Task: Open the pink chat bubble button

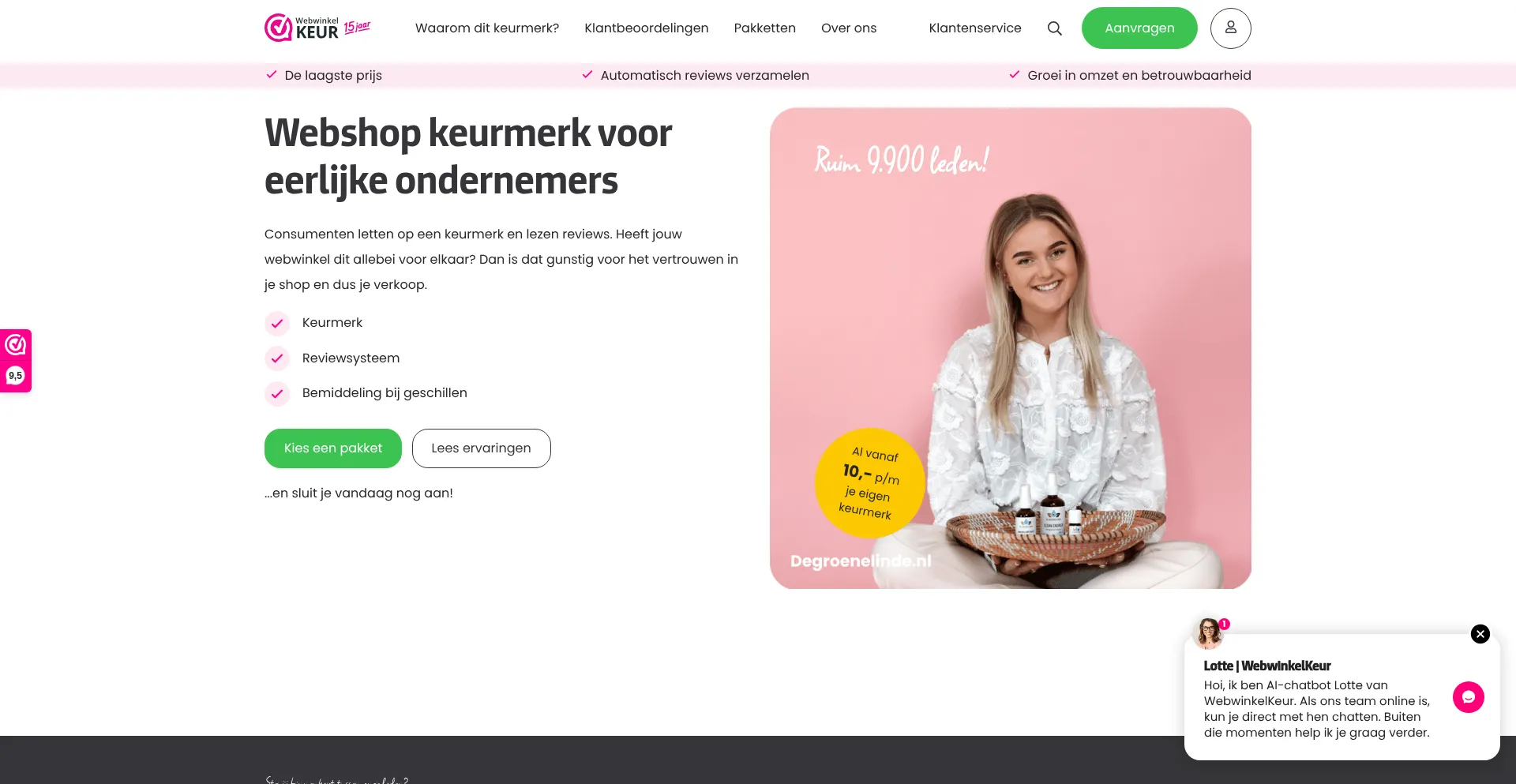Action: (x=1469, y=697)
